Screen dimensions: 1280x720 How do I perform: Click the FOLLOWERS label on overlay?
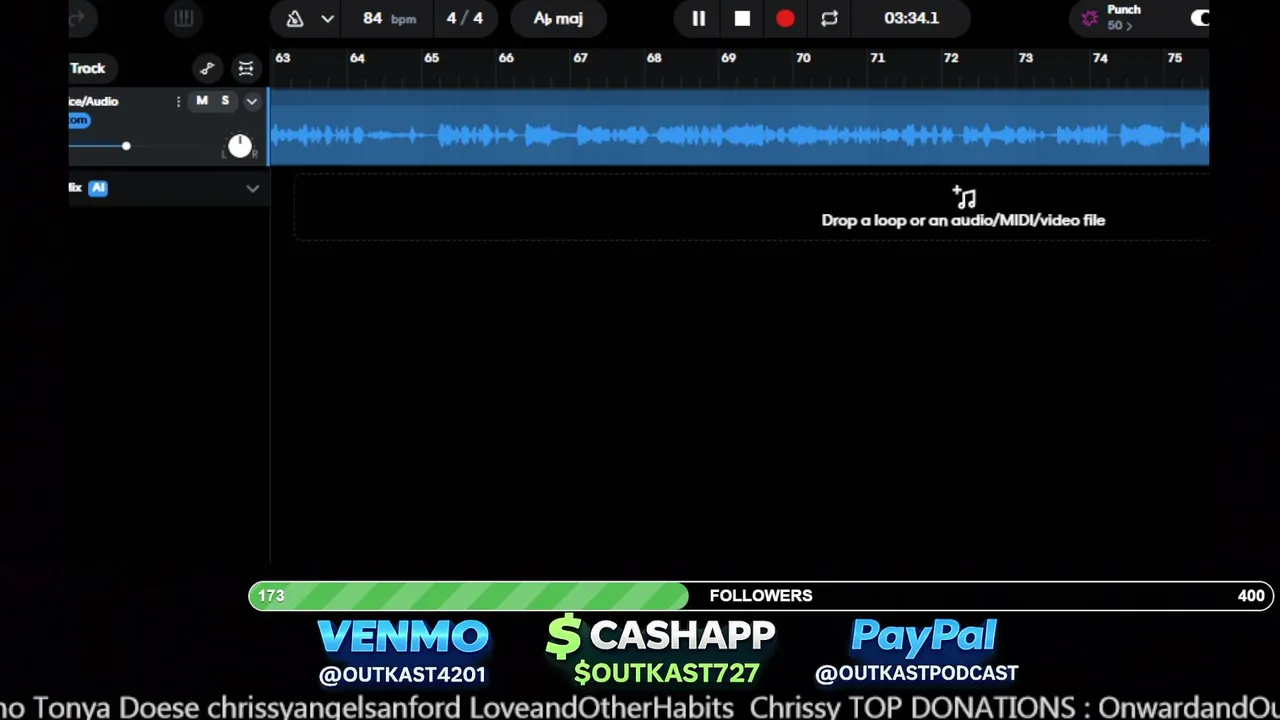(761, 596)
